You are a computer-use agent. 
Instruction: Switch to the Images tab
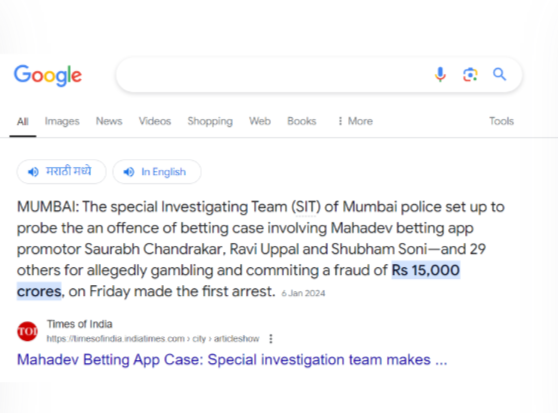tap(62, 121)
